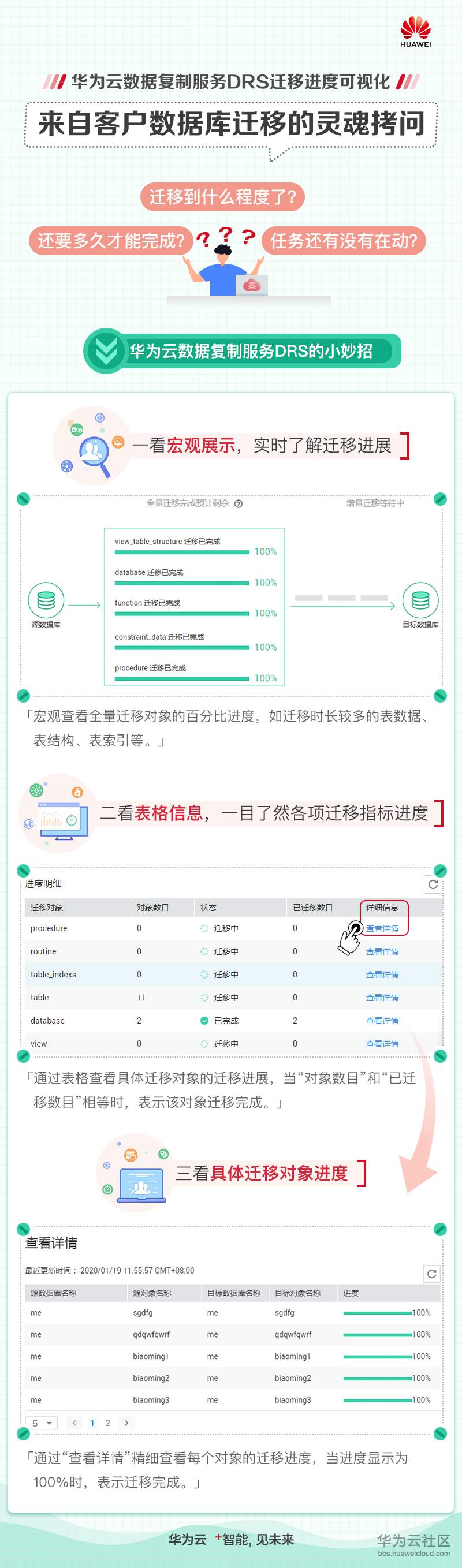Click the laptop users icon beside 三看具体迁移对象进度

[141, 1186]
